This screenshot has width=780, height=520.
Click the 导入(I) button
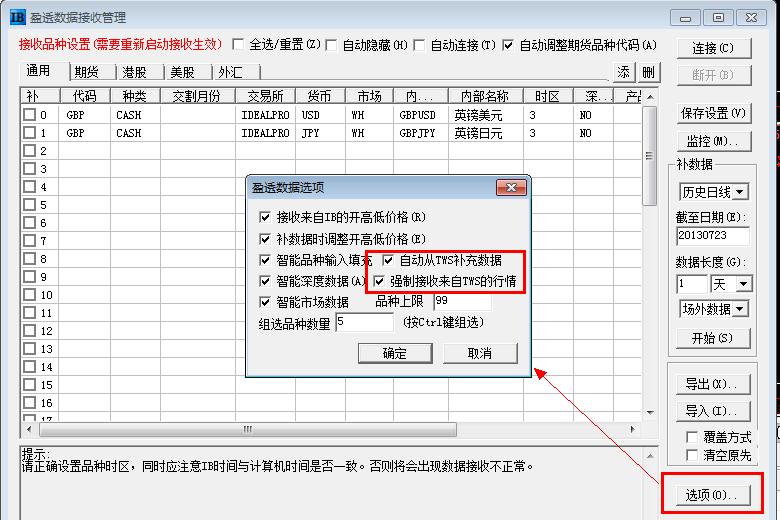[713, 411]
